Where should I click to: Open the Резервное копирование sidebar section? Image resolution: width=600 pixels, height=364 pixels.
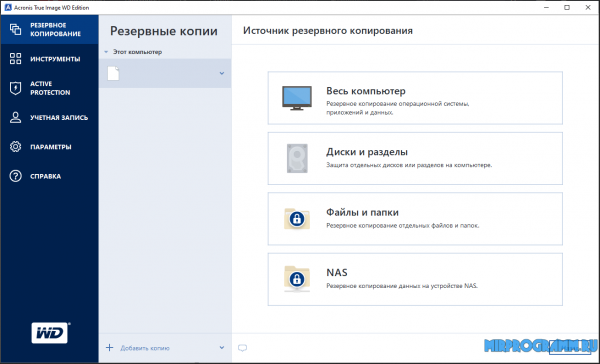coord(49,29)
